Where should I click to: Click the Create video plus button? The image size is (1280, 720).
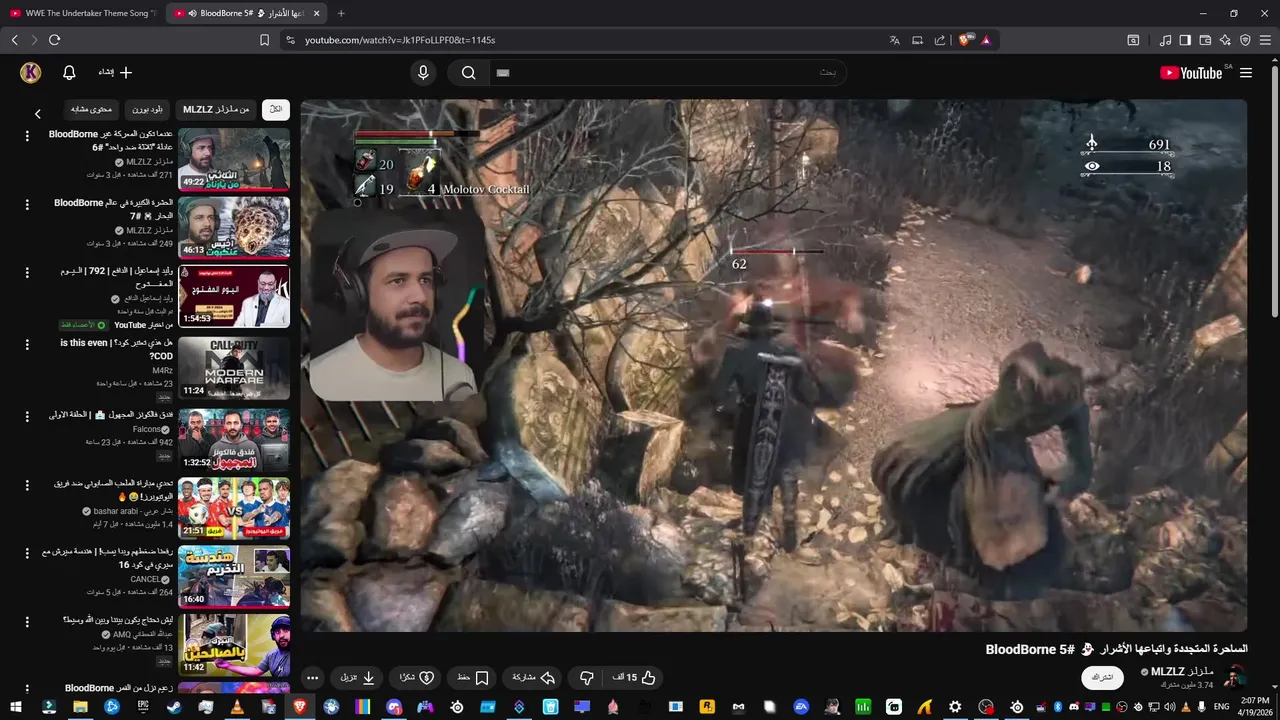[116, 72]
